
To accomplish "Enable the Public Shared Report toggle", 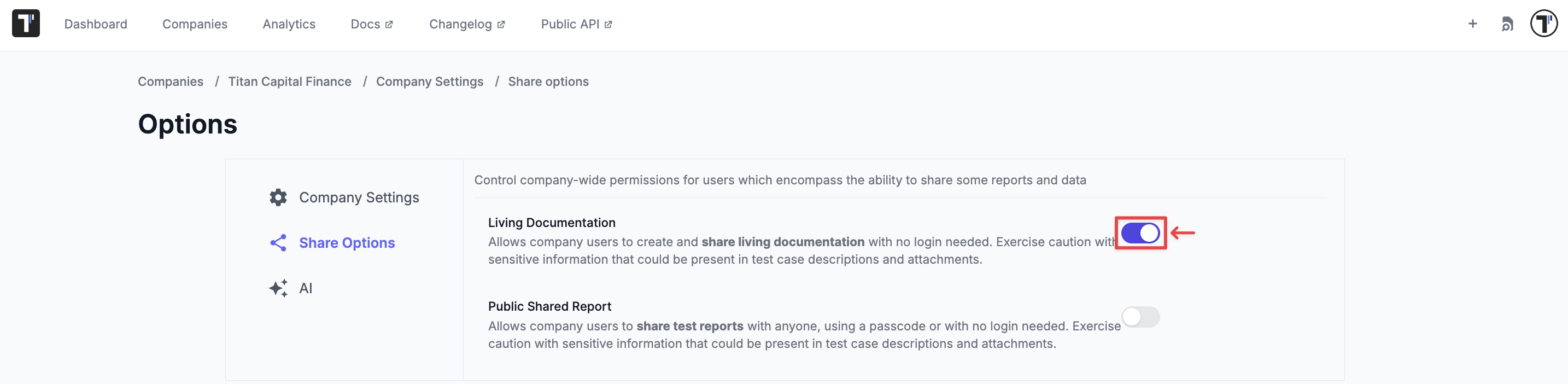I will (x=1142, y=317).
